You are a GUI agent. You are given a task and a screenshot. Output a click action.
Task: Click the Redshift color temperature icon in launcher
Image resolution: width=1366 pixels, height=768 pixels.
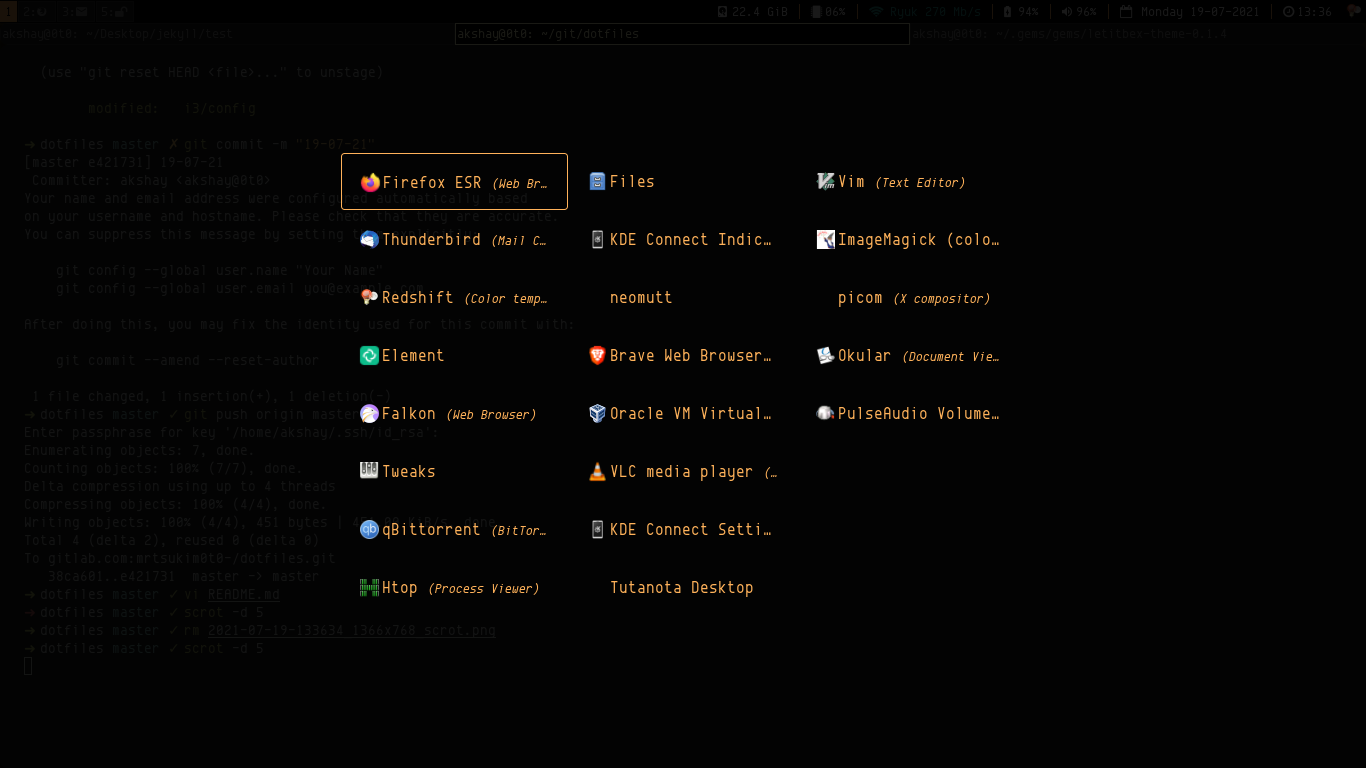tap(370, 298)
